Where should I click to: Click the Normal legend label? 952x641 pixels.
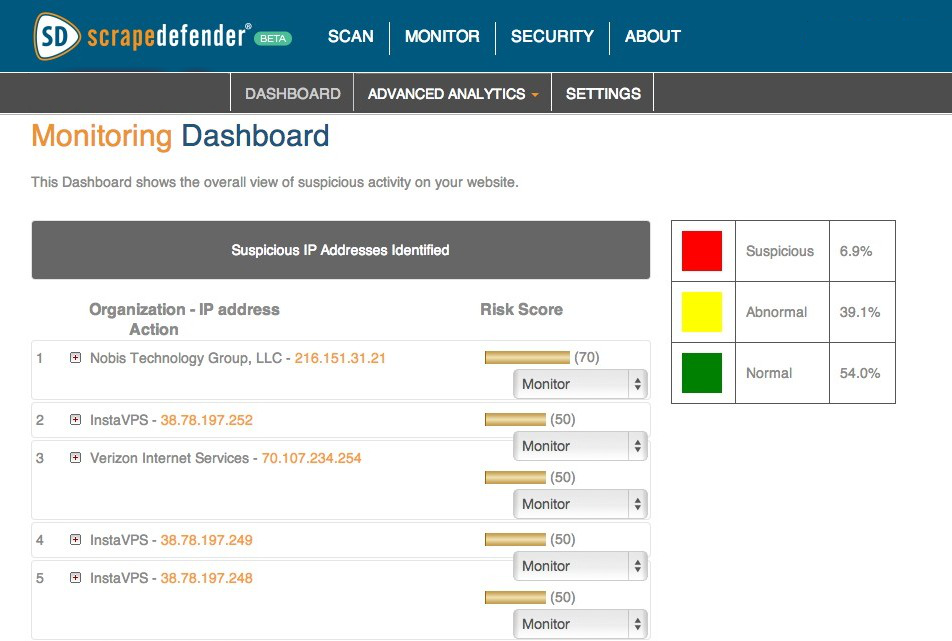click(769, 373)
